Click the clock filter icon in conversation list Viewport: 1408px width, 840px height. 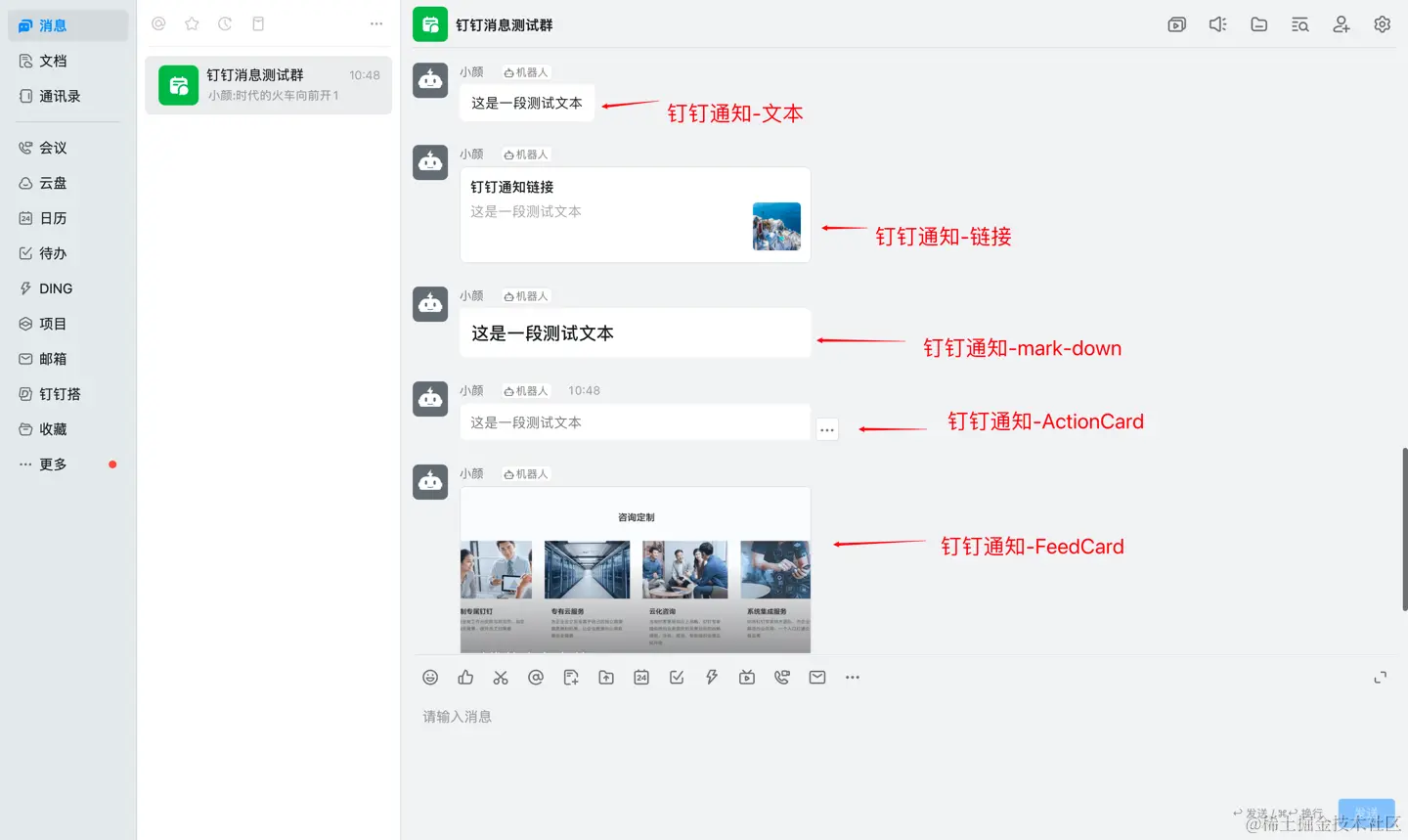click(x=225, y=23)
